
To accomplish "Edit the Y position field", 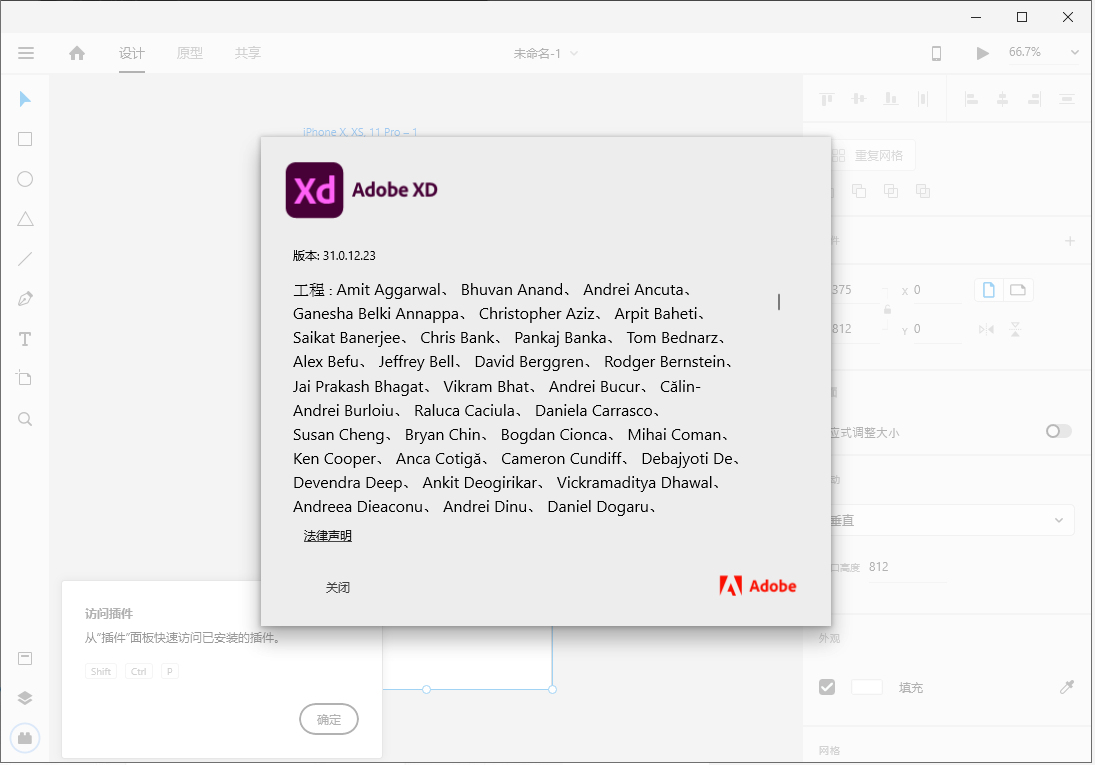I will (x=937, y=329).
